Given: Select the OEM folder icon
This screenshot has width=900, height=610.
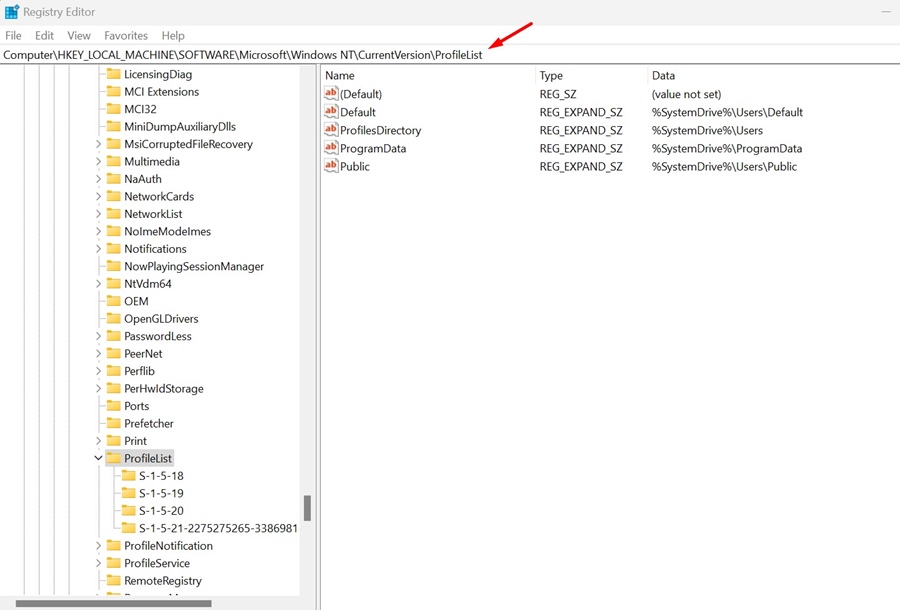Looking at the screenshot, I should click(x=114, y=301).
